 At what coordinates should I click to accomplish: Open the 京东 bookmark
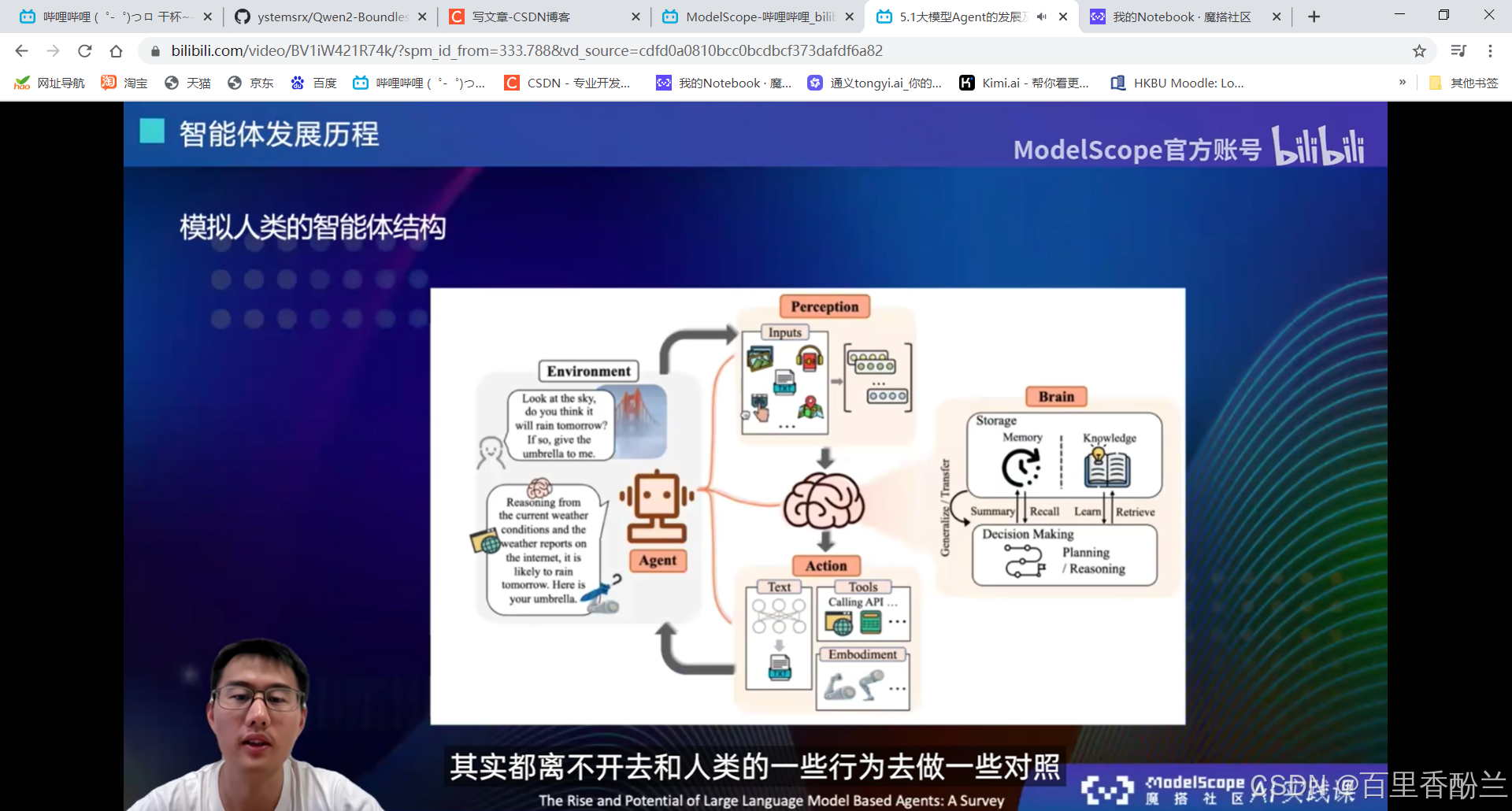250,83
